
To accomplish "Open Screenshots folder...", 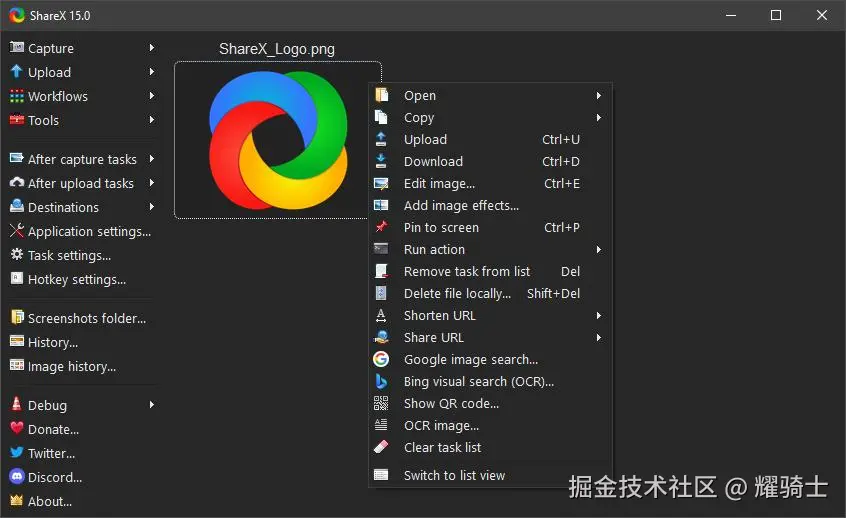I will (x=86, y=318).
